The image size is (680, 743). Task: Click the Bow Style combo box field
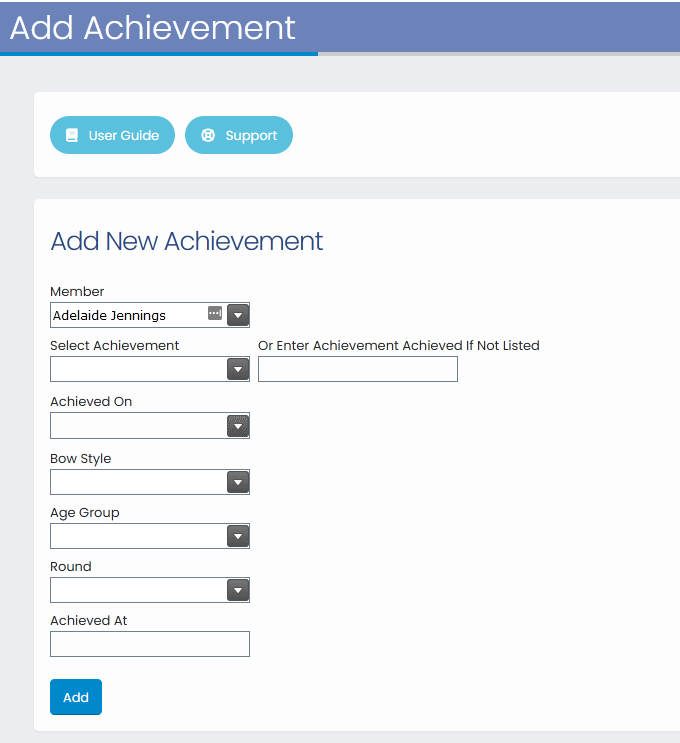(x=139, y=482)
